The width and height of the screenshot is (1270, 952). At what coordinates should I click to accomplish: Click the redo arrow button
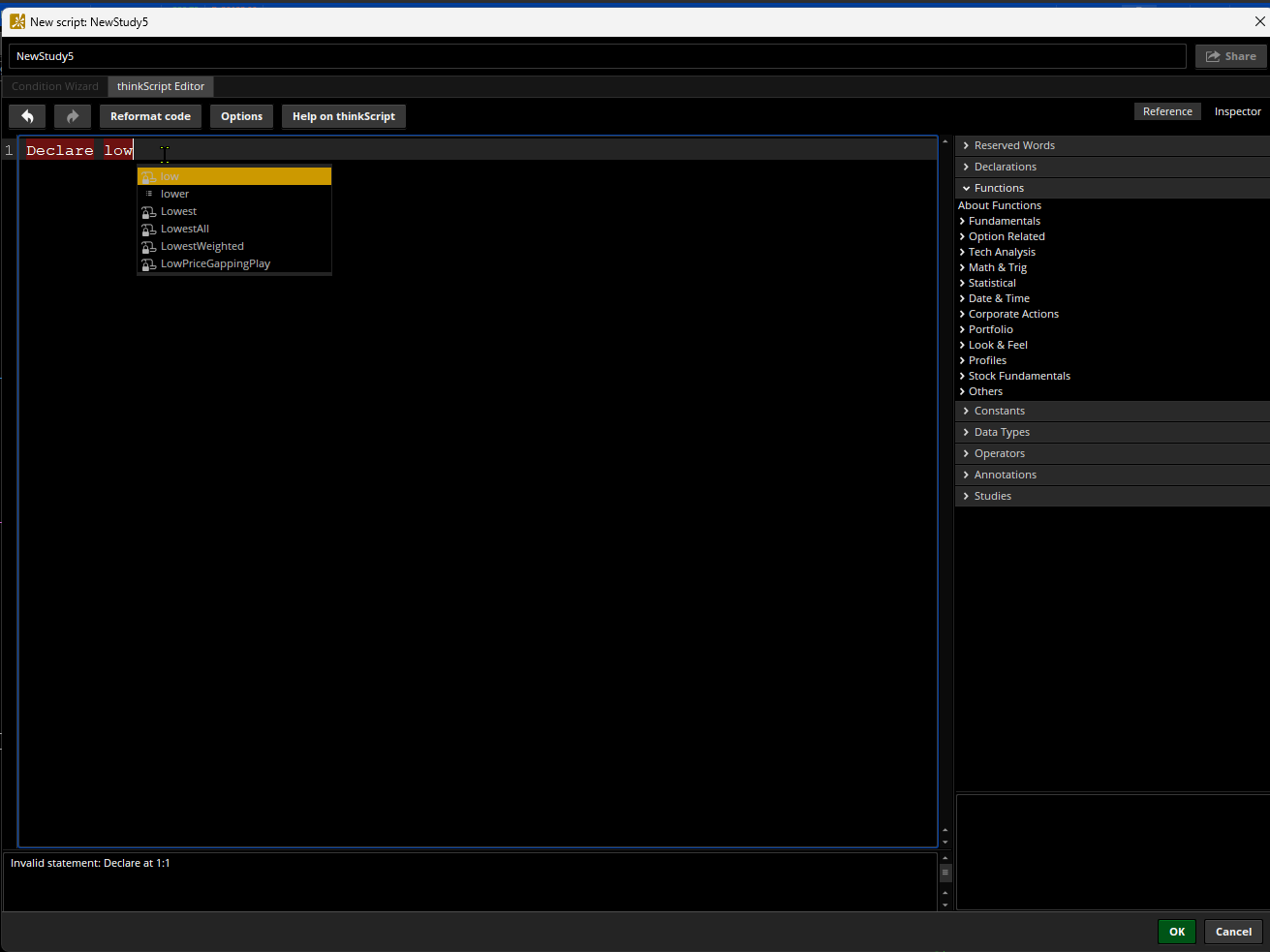tap(73, 116)
